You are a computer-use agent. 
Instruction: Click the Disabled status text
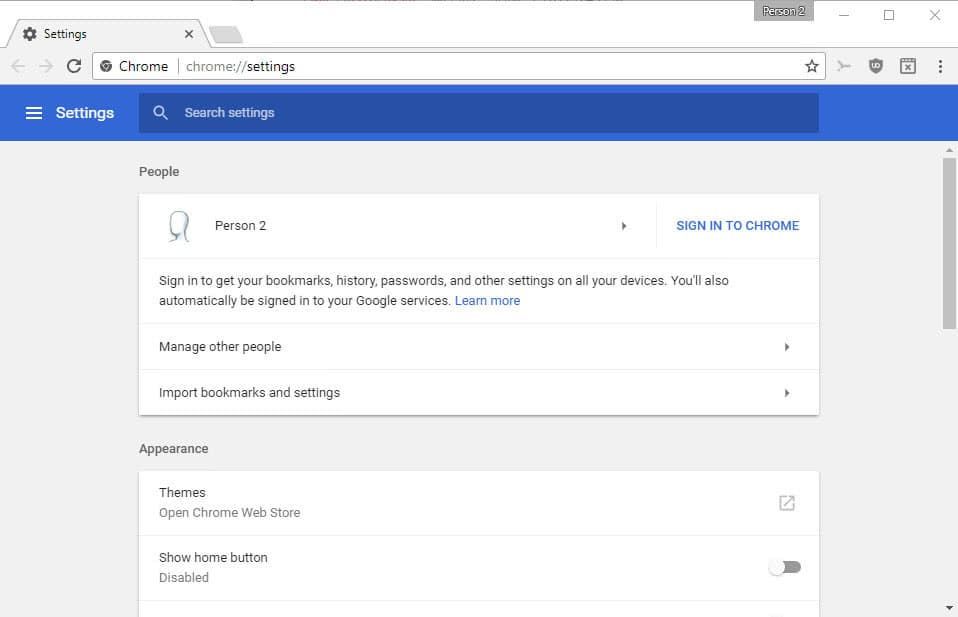pyautogui.click(x=184, y=577)
